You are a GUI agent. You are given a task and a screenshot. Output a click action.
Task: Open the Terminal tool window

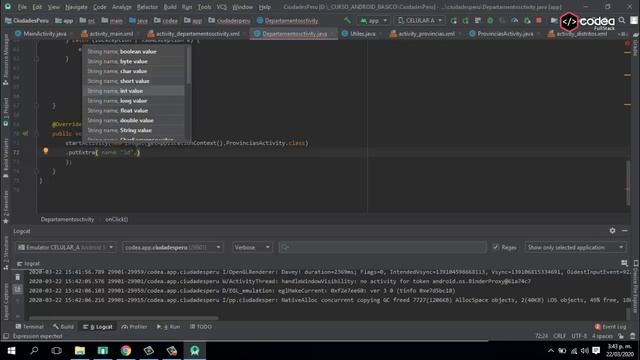click(29, 327)
